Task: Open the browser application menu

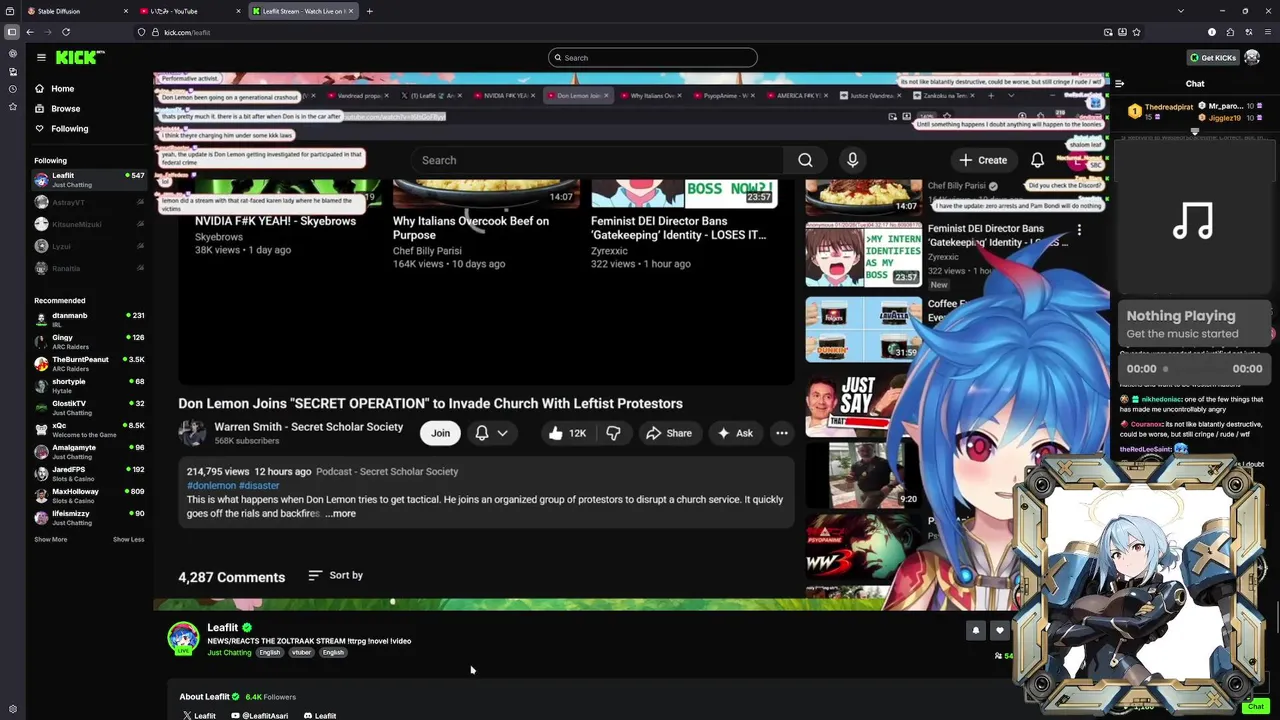Action: [x=1267, y=32]
